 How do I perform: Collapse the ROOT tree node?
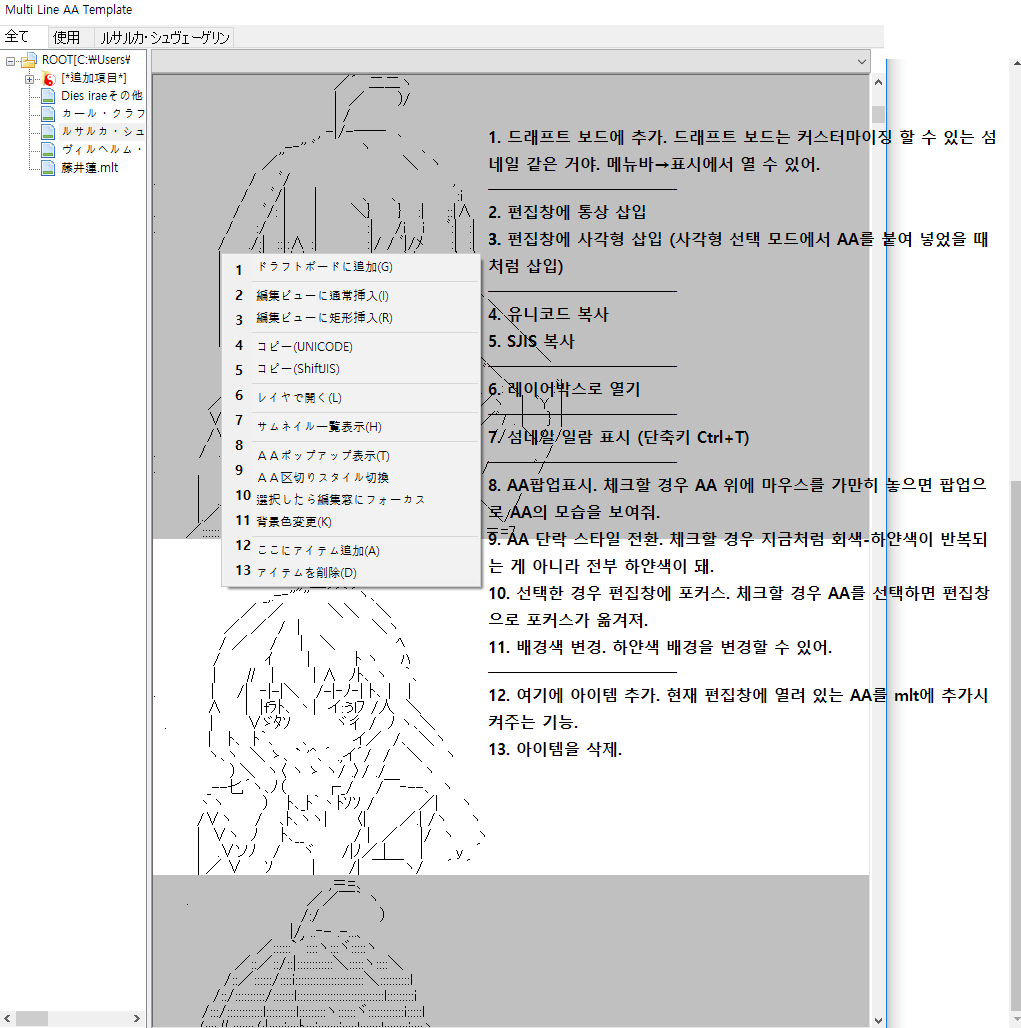[x=11, y=60]
